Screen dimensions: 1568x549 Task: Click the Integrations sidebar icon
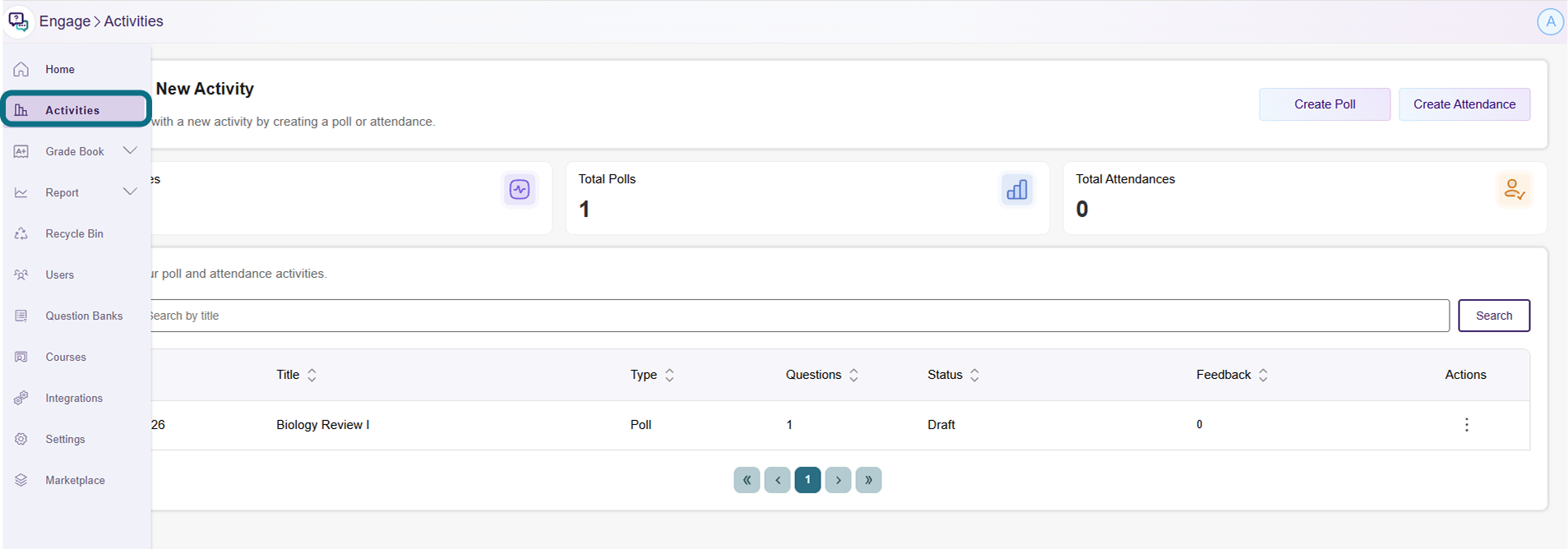click(x=21, y=398)
